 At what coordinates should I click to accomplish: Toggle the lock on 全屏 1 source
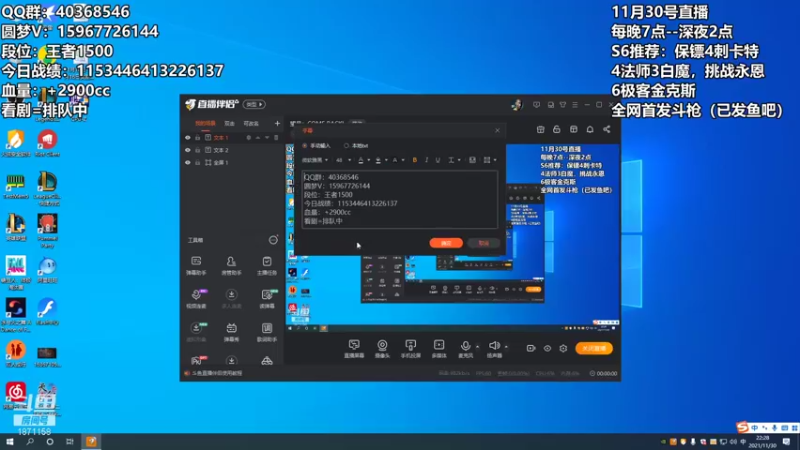pos(197,162)
